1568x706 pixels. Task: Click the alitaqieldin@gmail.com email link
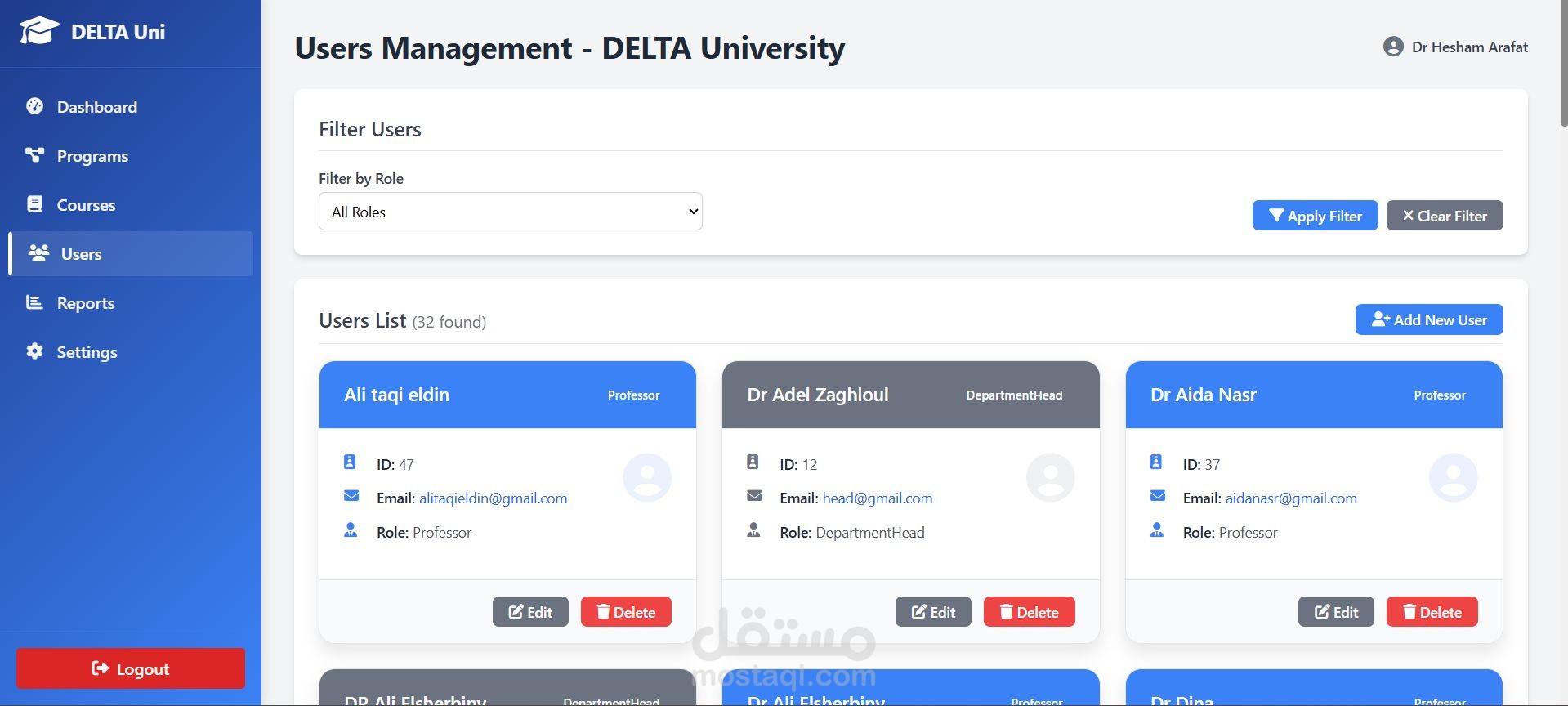coord(493,498)
